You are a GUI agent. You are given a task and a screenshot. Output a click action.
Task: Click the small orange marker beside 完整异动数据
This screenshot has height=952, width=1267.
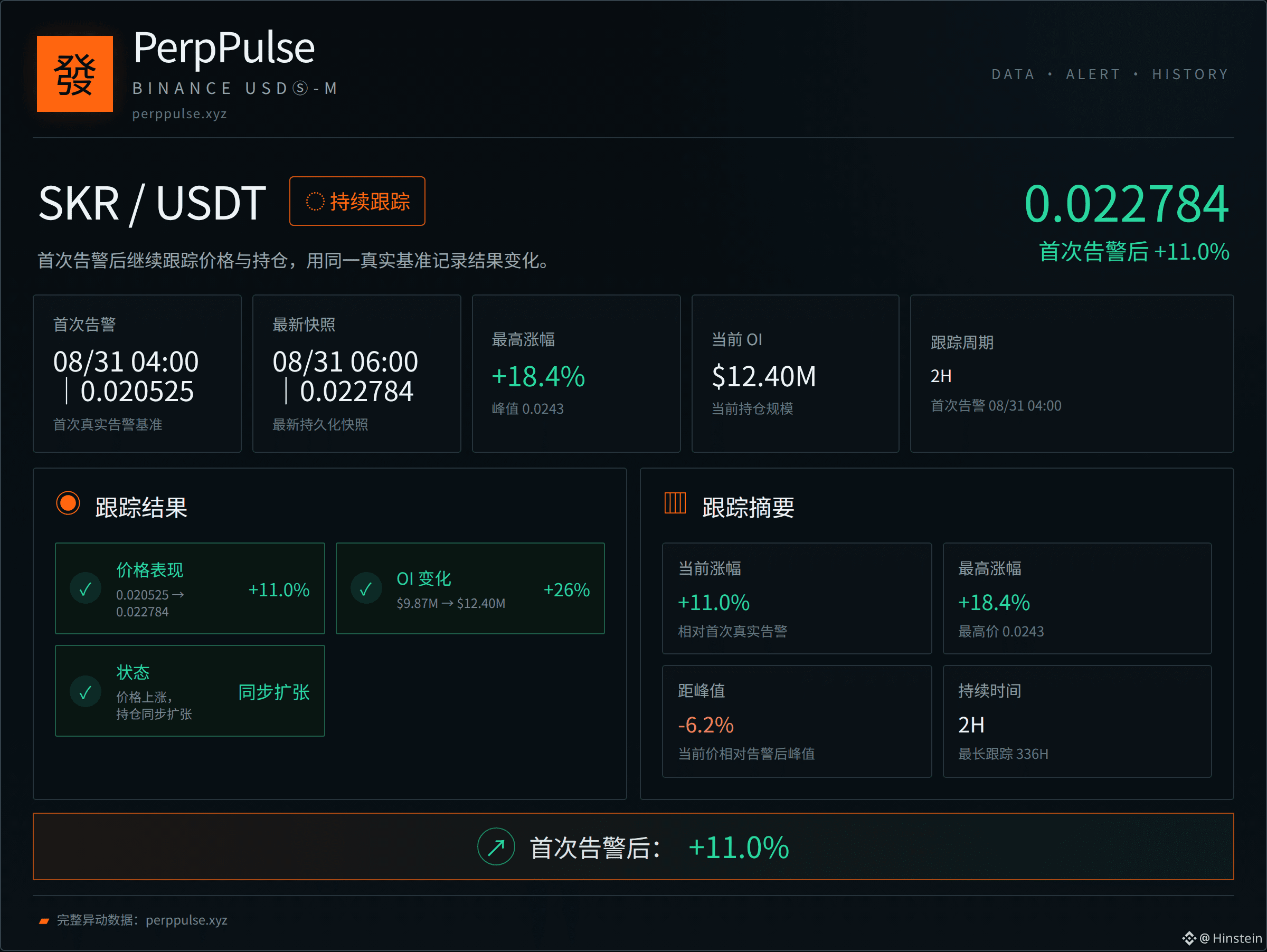(x=44, y=920)
